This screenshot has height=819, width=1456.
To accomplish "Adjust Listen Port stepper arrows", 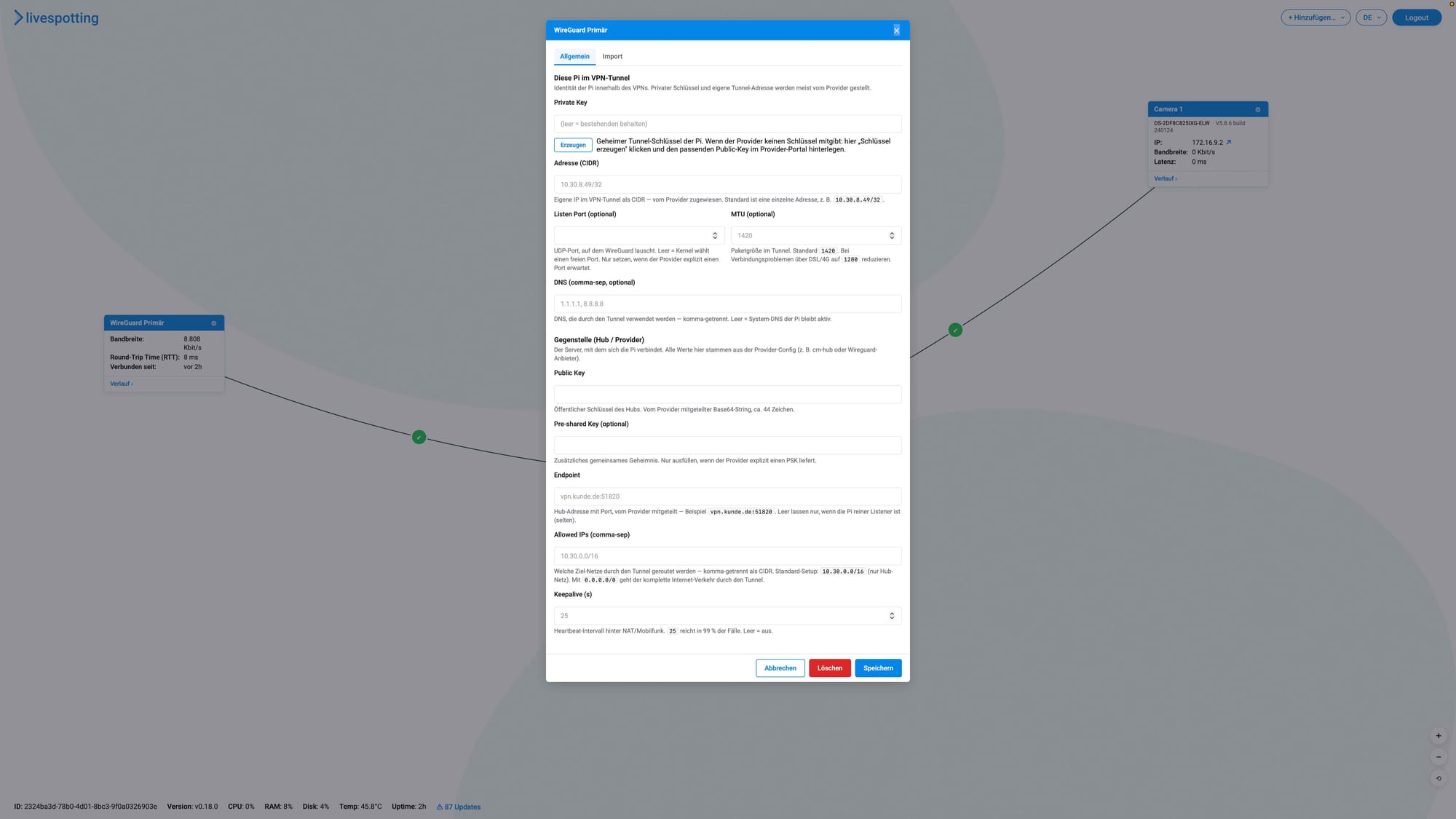I will (x=715, y=235).
